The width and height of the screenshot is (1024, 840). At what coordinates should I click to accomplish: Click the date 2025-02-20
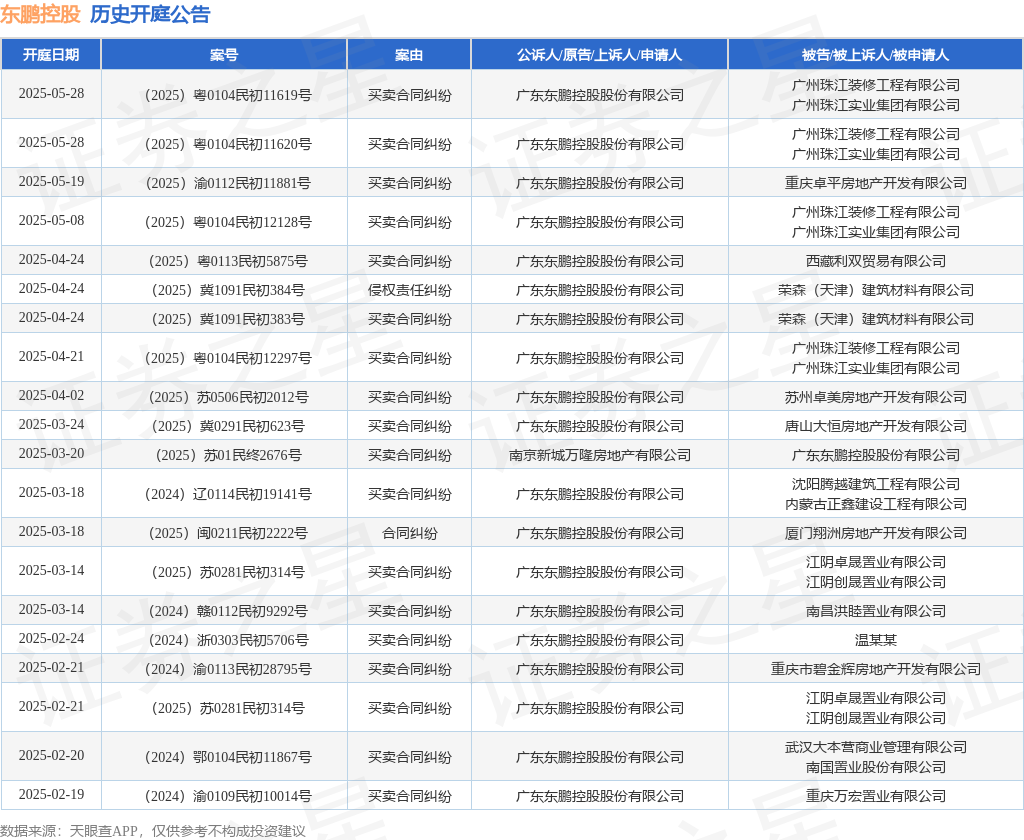[x=51, y=756]
